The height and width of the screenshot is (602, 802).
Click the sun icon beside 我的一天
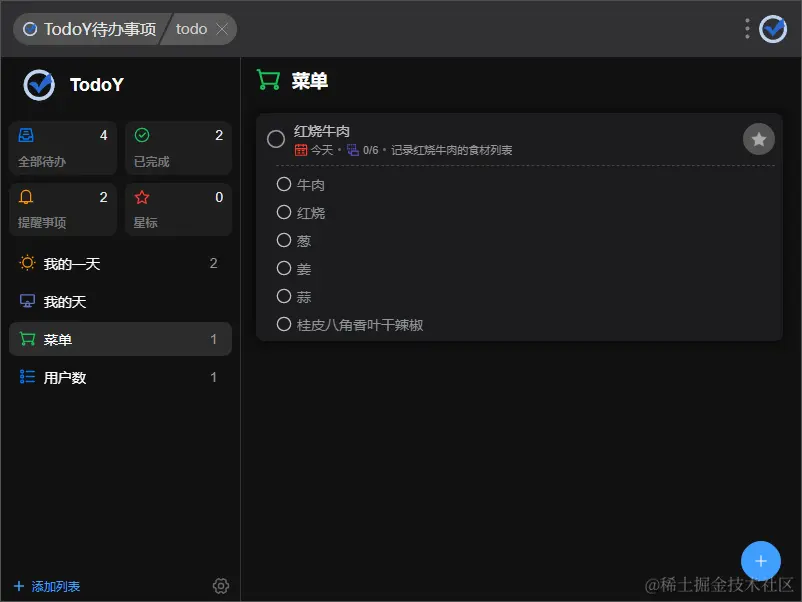pyautogui.click(x=27, y=263)
